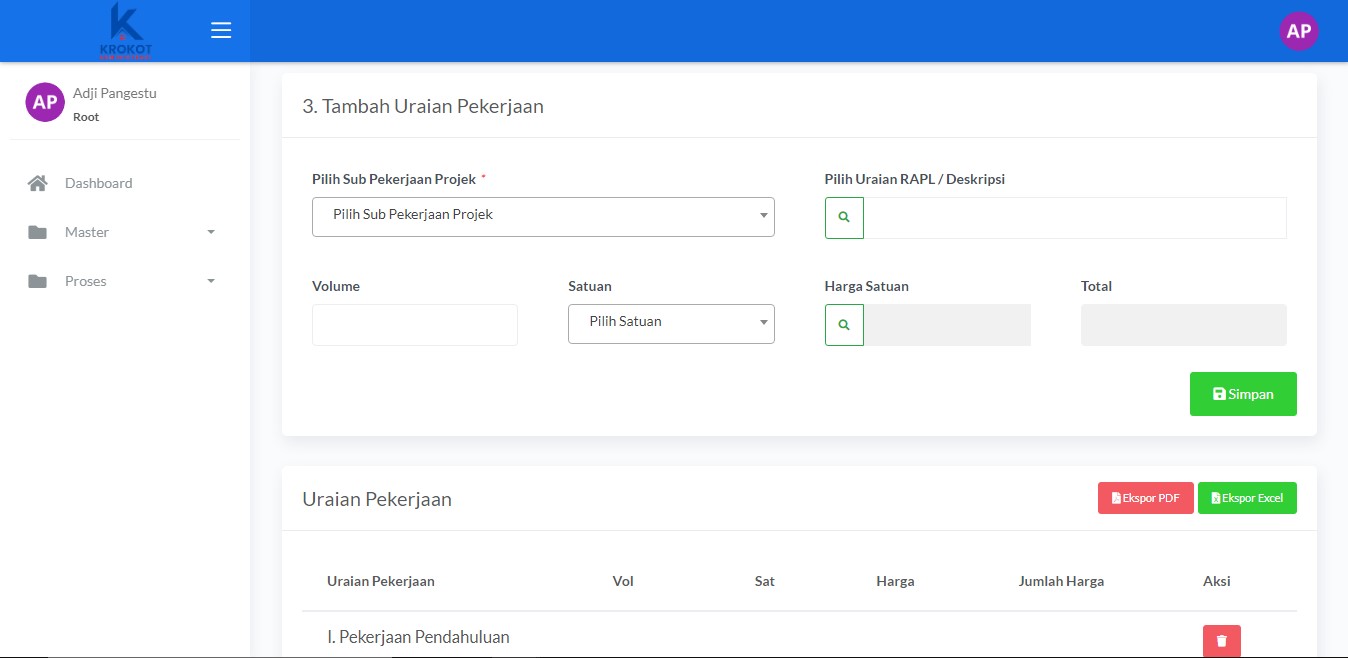Click the Total field
The width and height of the screenshot is (1348, 658).
(x=1183, y=325)
